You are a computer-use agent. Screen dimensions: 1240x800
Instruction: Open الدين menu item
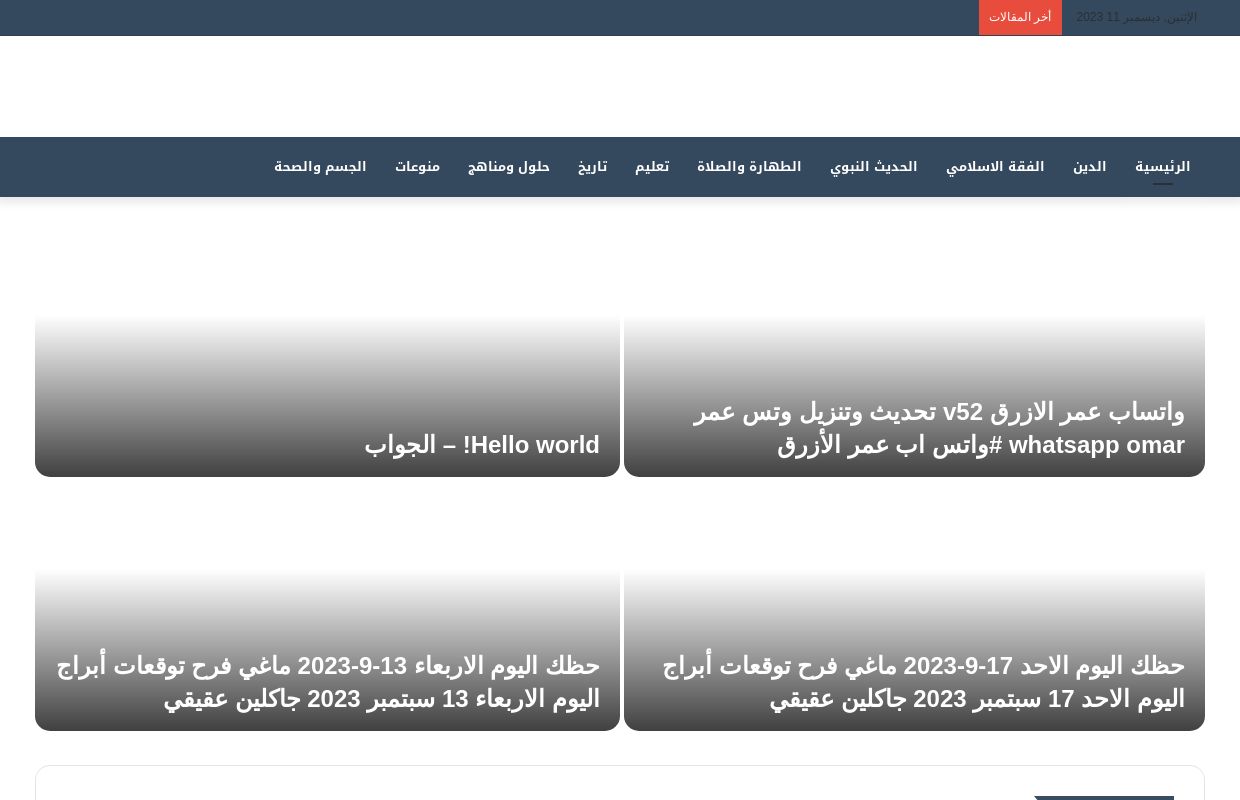pos(1089,167)
